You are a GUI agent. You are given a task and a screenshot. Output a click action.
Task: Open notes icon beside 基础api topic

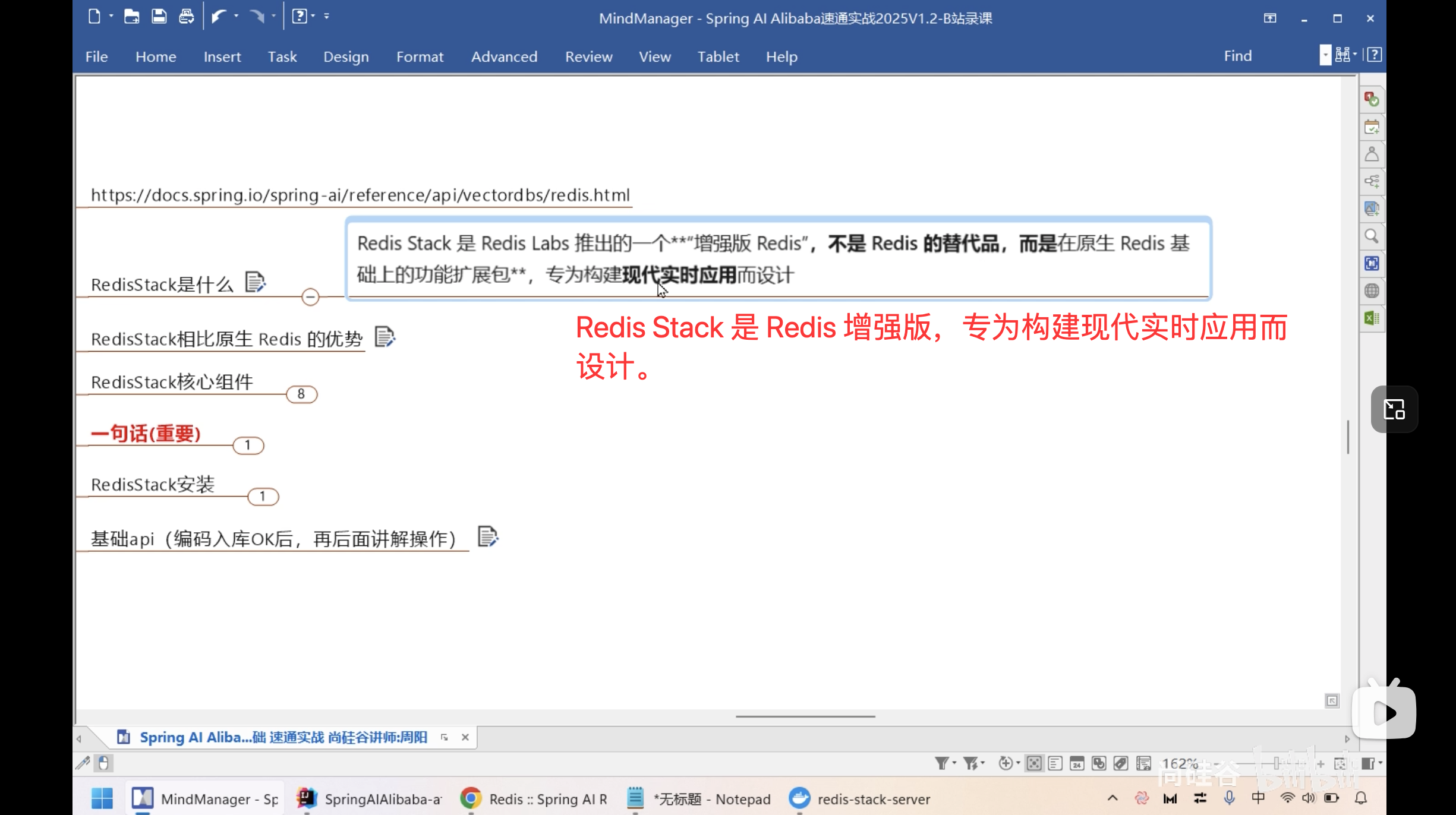pos(488,537)
